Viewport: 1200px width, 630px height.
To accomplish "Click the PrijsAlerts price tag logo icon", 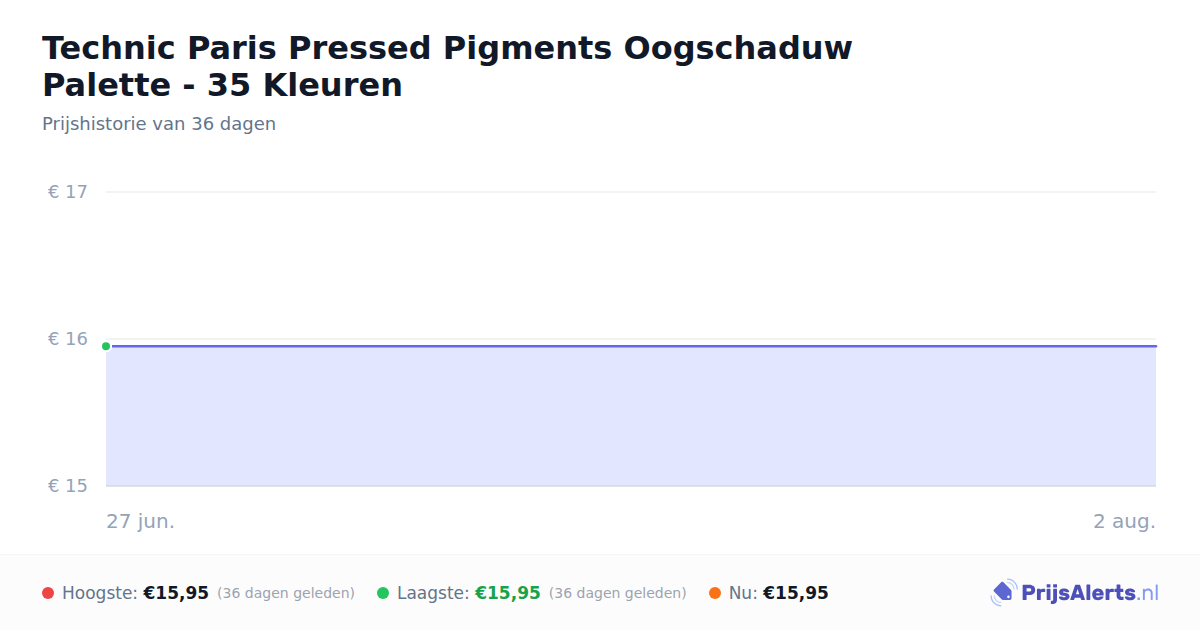I will tap(1003, 593).
